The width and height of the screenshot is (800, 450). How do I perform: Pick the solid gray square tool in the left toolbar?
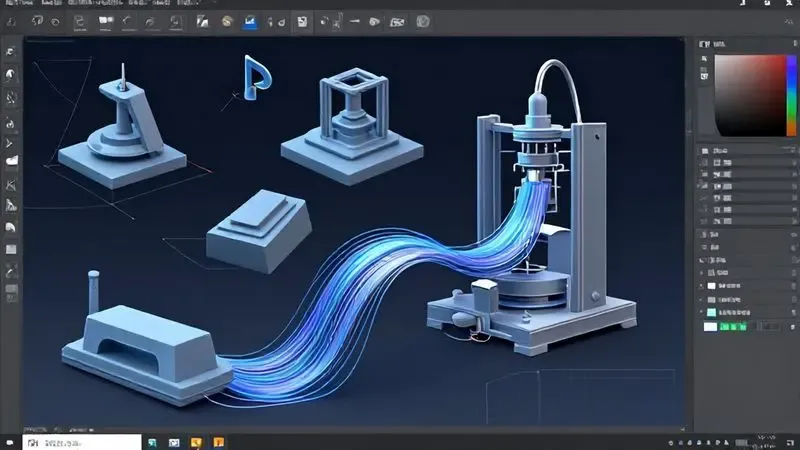[x=11, y=249]
